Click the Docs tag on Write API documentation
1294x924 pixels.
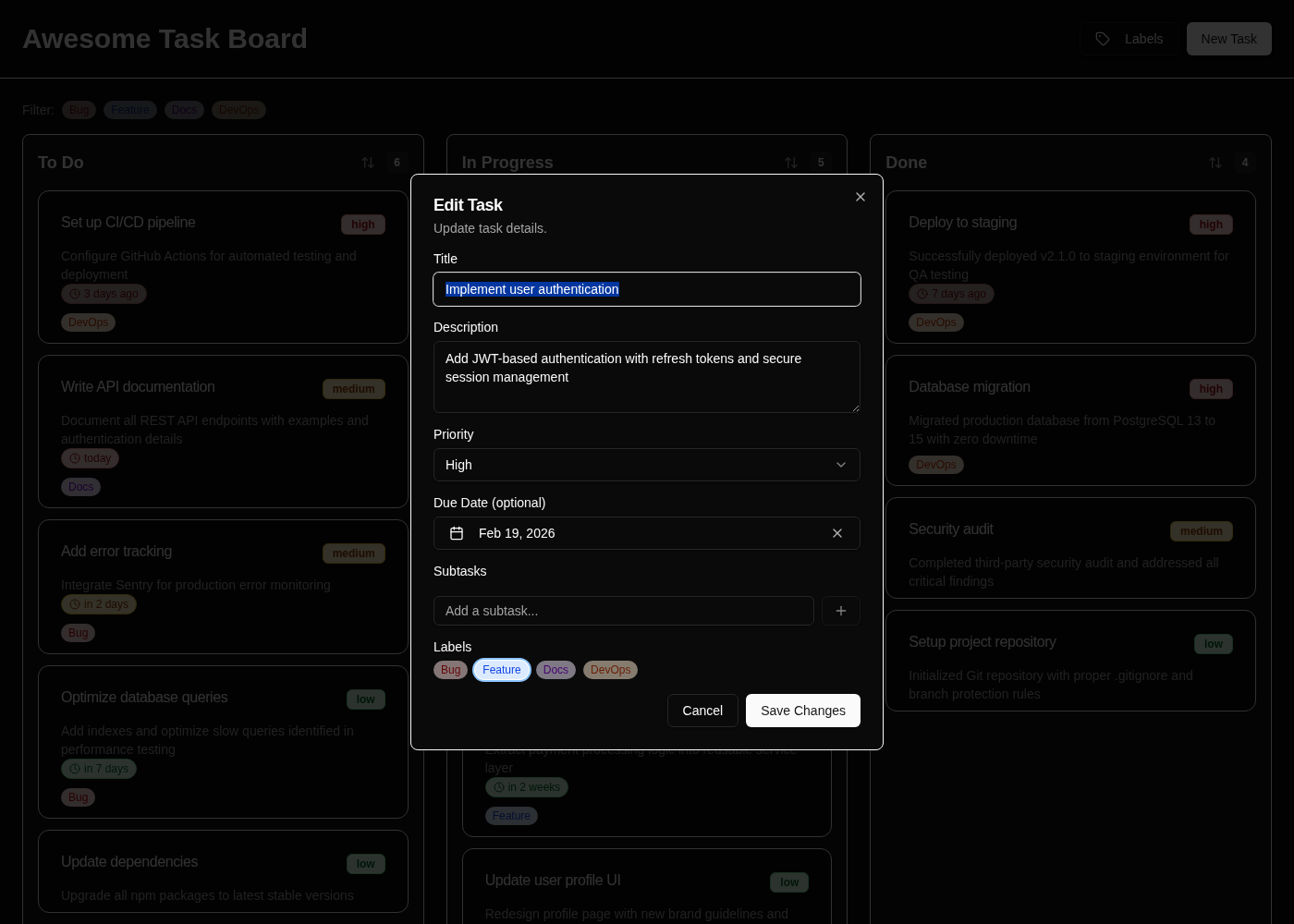80,487
